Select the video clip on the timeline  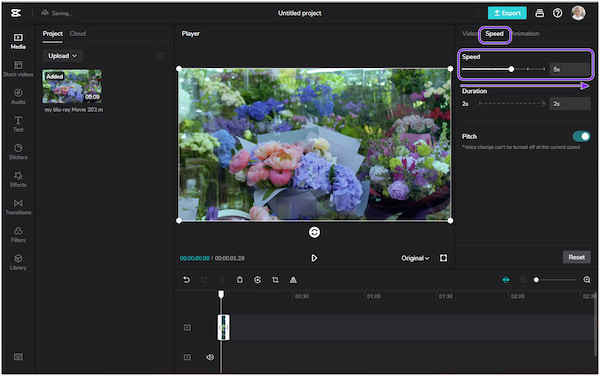click(x=223, y=327)
